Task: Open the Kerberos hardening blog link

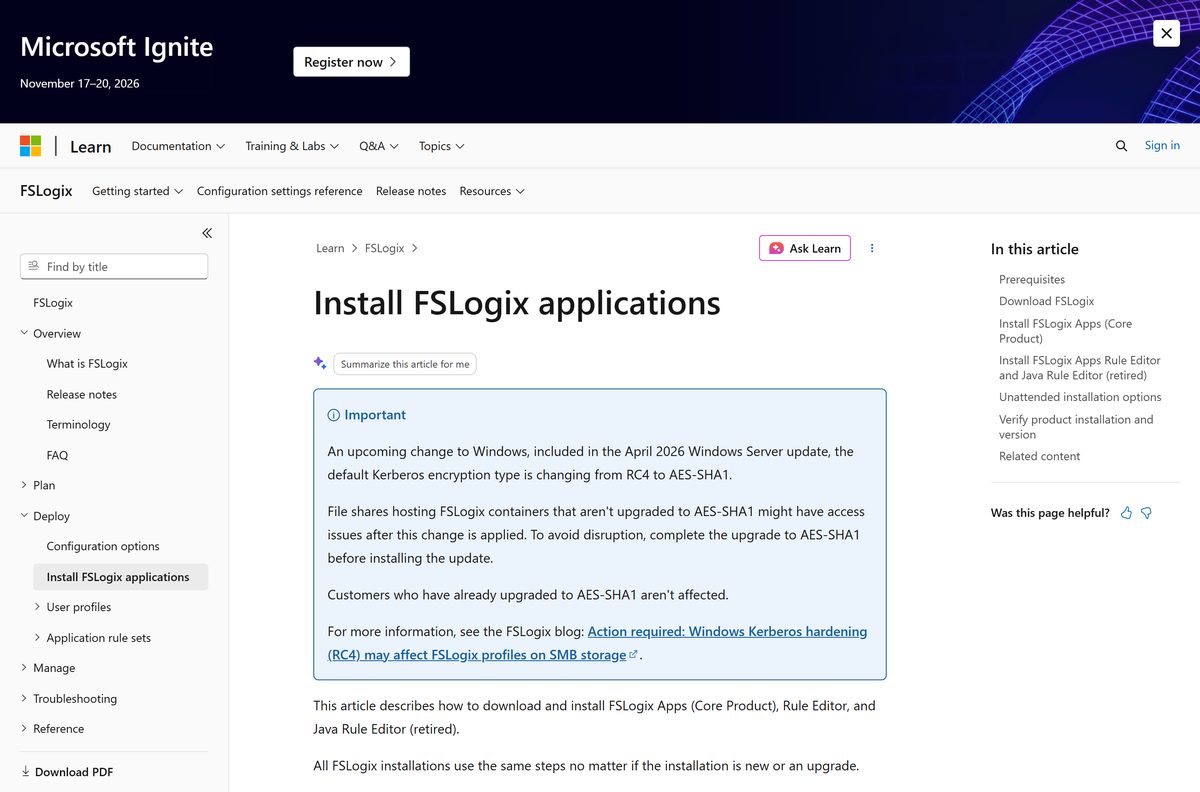Action: (598, 643)
